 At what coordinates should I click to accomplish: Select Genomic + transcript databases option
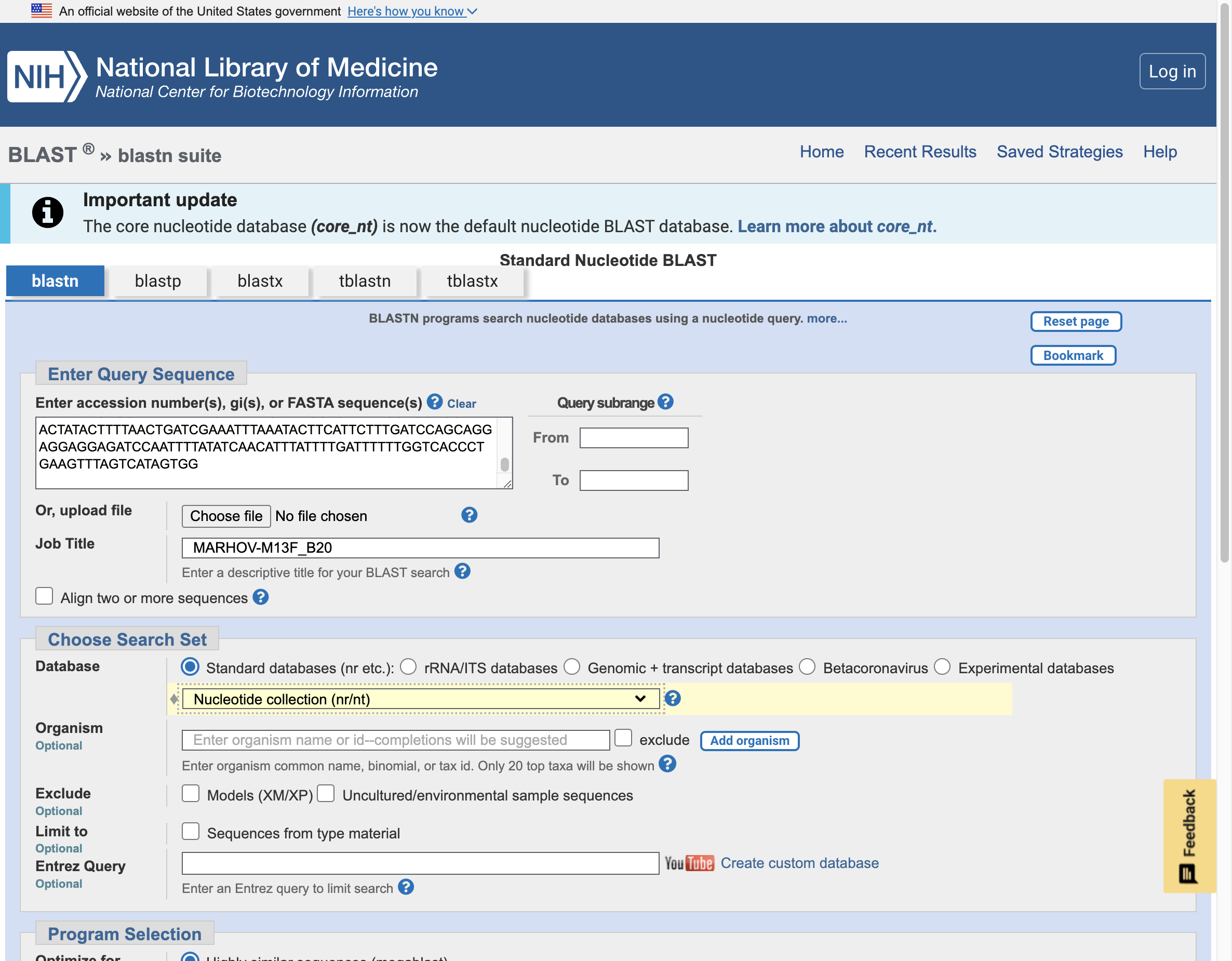572,667
